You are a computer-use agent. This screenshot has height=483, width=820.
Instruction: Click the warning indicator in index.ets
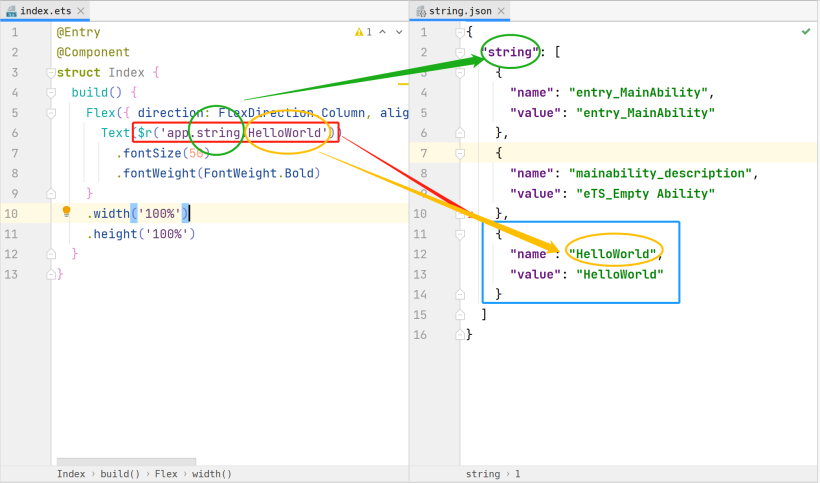(360, 32)
